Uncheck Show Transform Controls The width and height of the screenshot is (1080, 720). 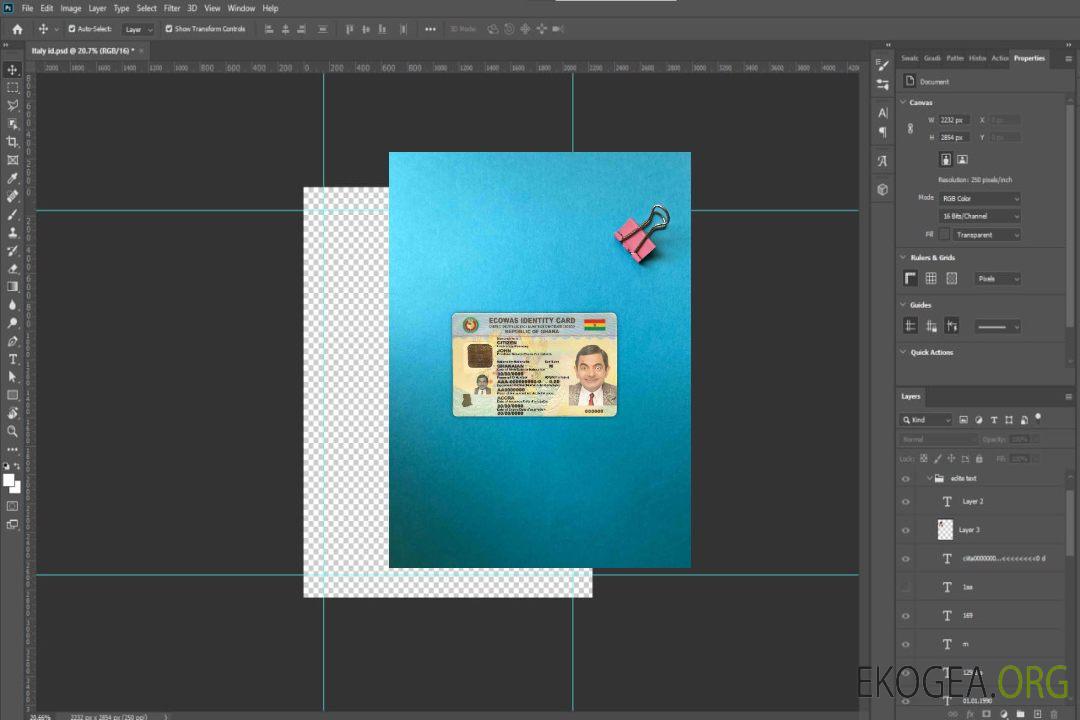point(169,29)
